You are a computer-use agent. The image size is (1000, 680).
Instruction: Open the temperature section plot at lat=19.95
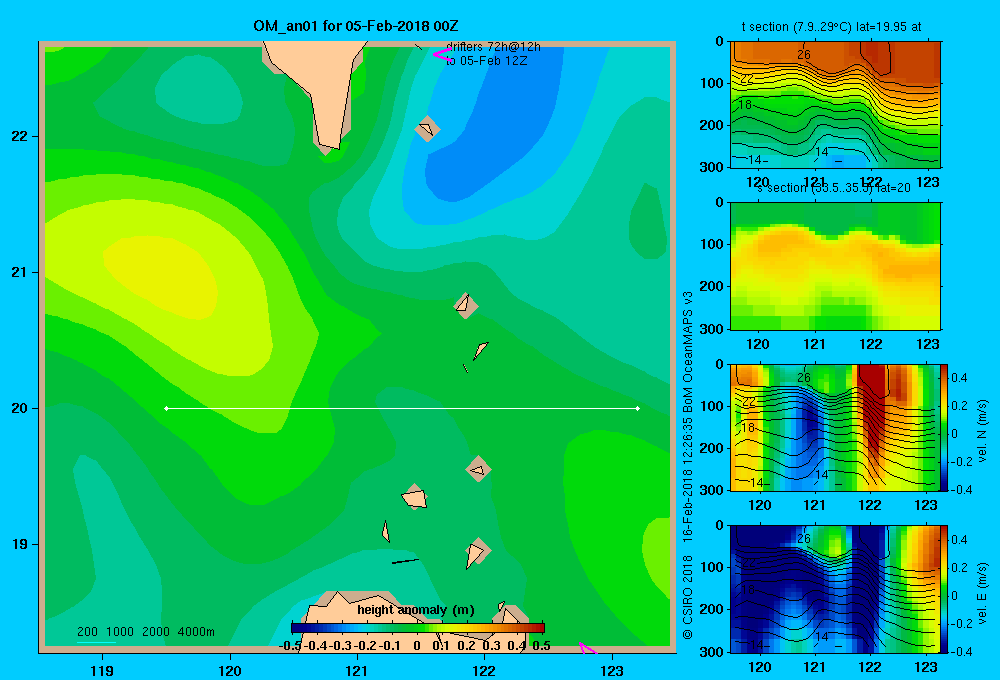click(835, 105)
